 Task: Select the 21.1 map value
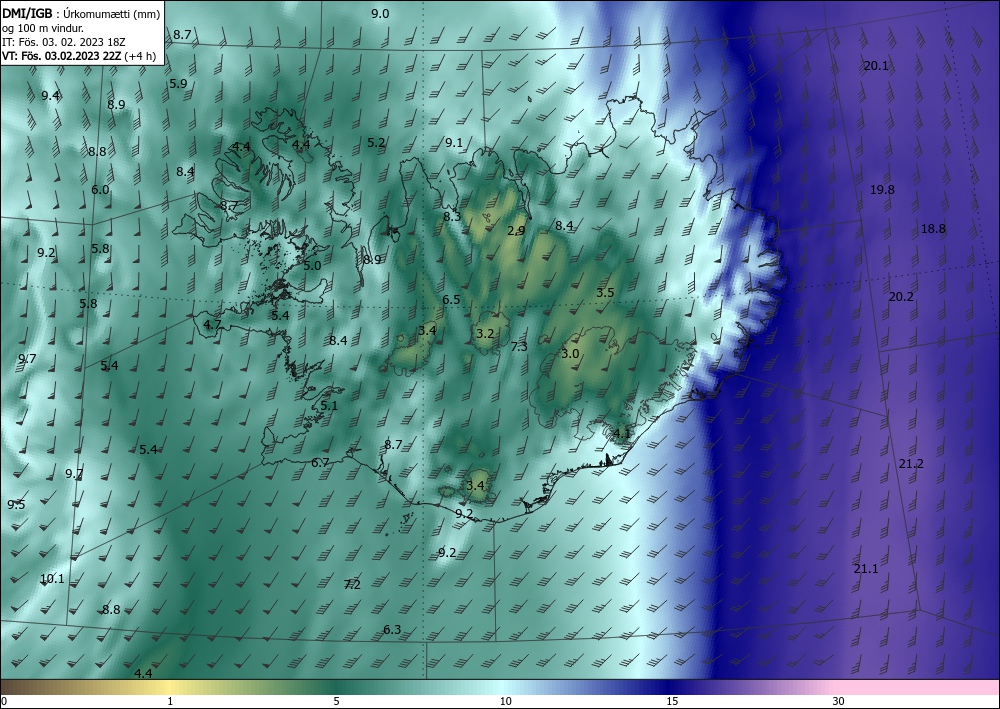866,569
